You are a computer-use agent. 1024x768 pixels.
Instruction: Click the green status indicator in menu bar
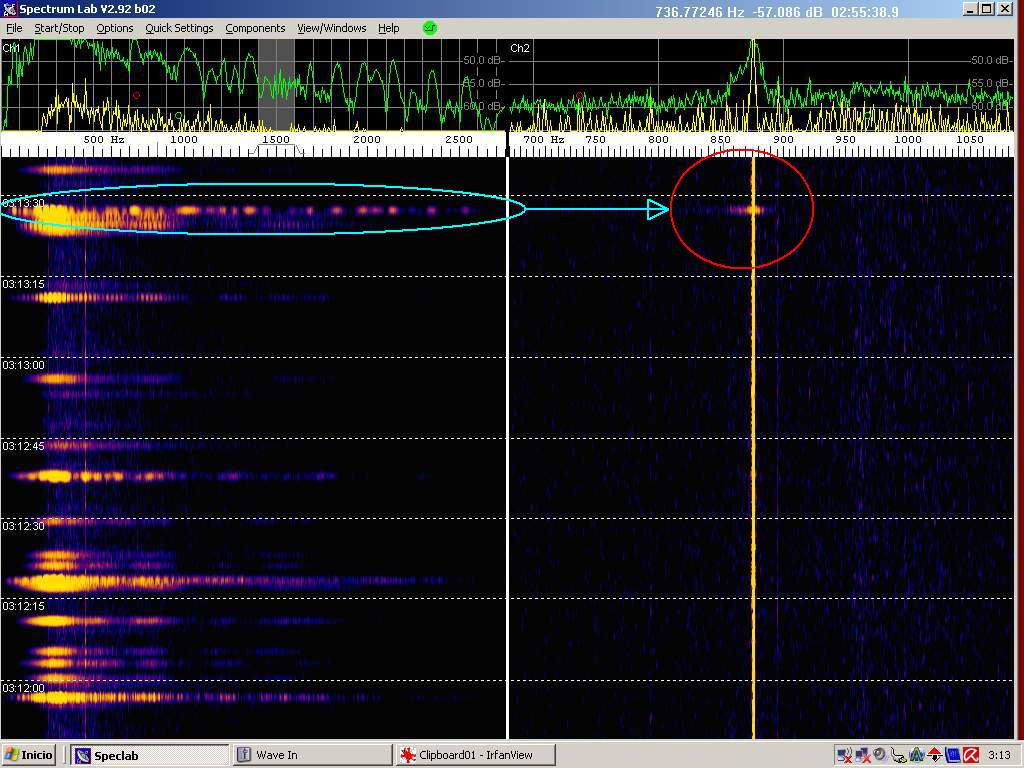coord(430,28)
